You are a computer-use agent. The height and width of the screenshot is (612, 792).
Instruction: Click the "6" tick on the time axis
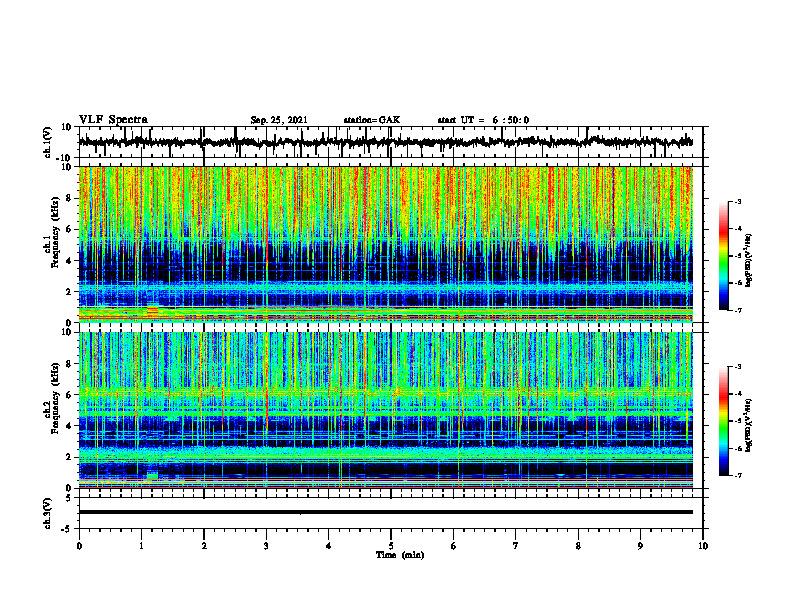tap(453, 546)
